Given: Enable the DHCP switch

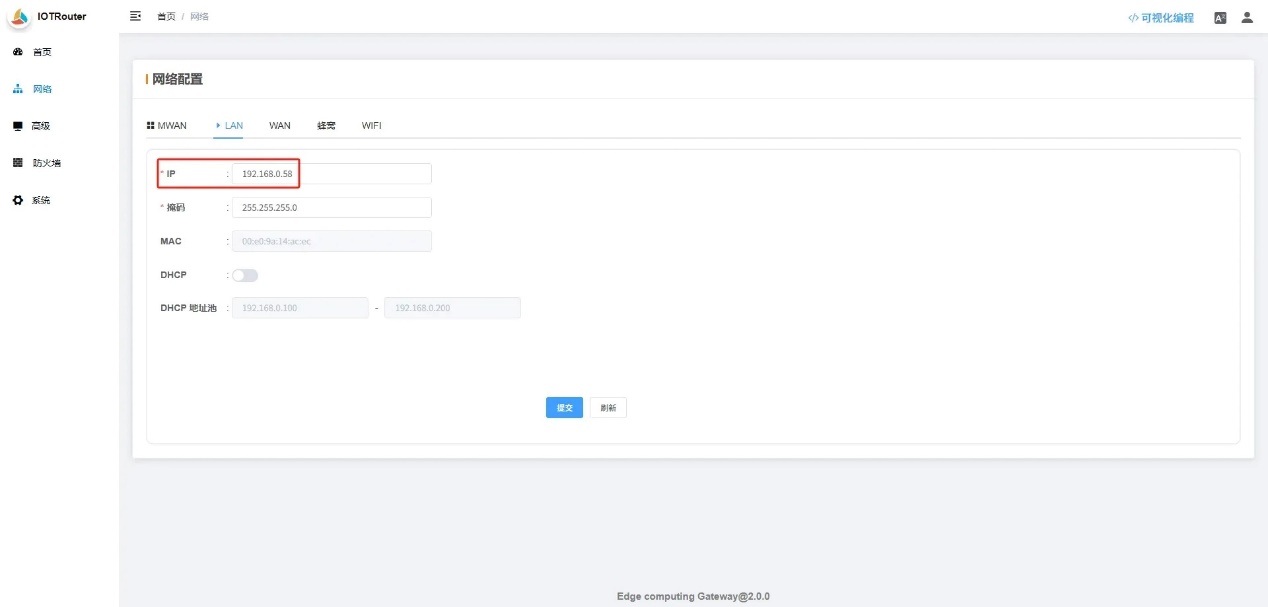Looking at the screenshot, I should pos(245,275).
